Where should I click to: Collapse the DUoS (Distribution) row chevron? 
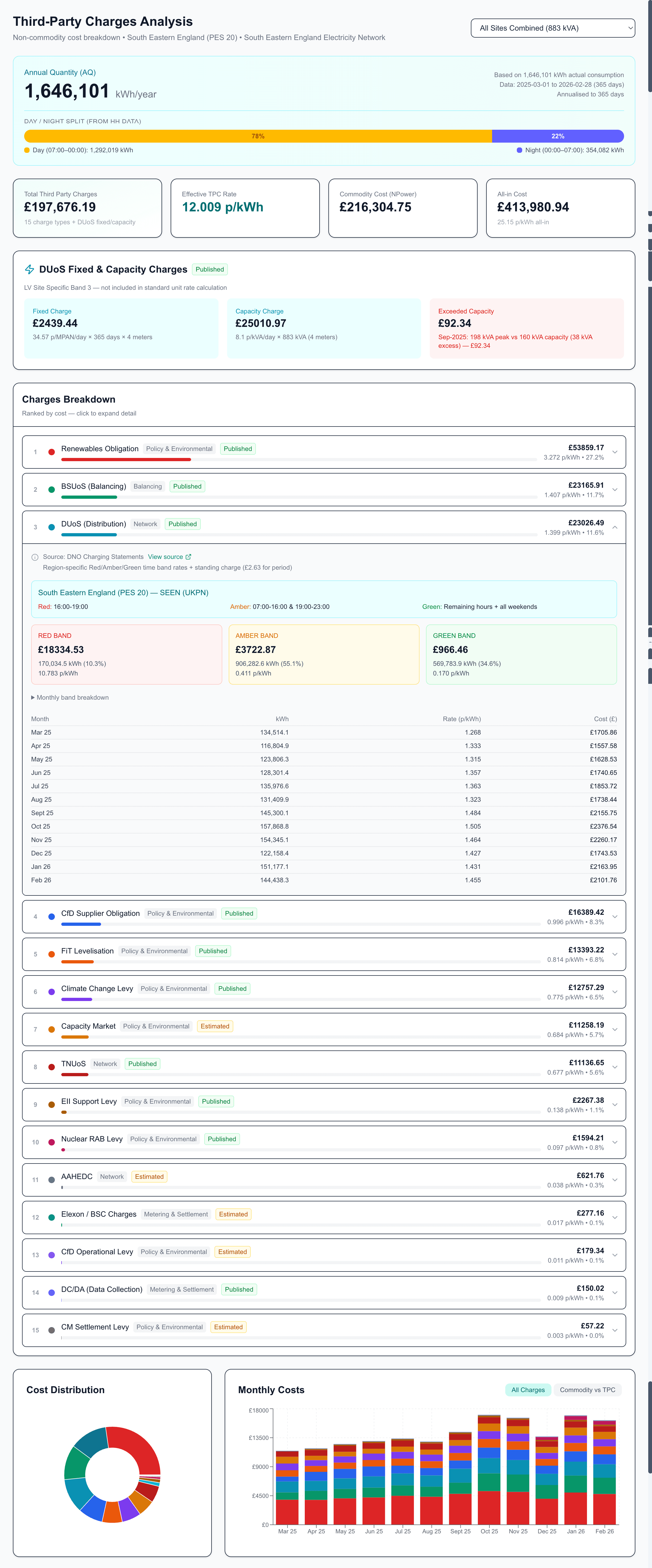(615, 527)
